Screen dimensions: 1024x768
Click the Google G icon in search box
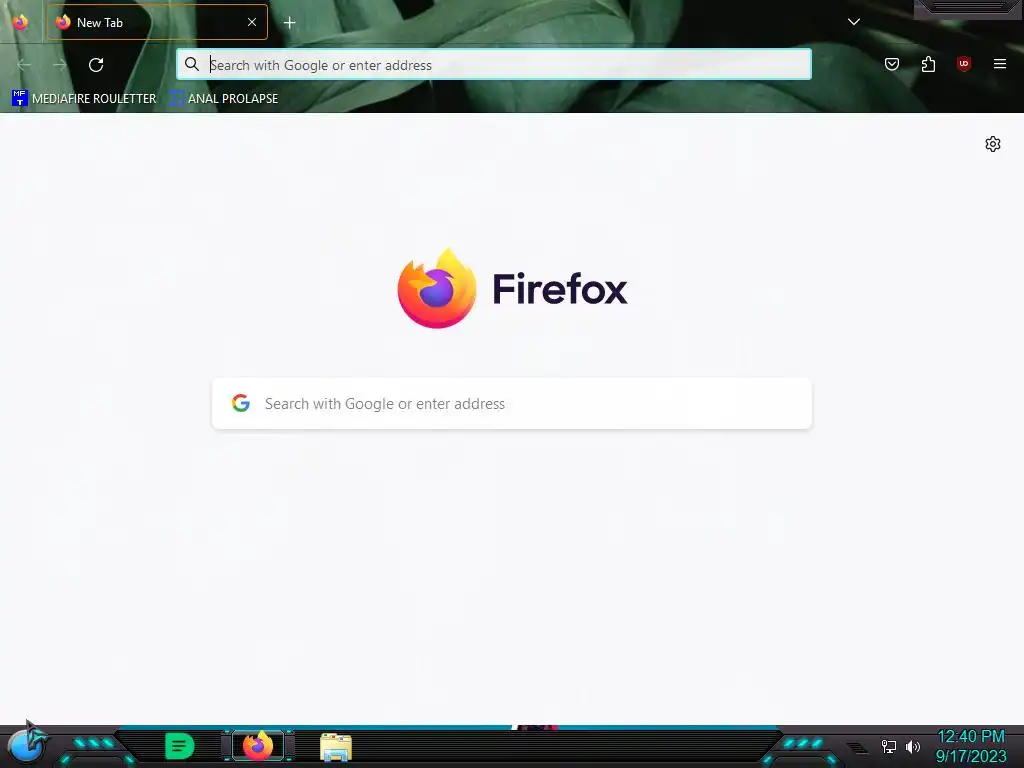pos(241,403)
